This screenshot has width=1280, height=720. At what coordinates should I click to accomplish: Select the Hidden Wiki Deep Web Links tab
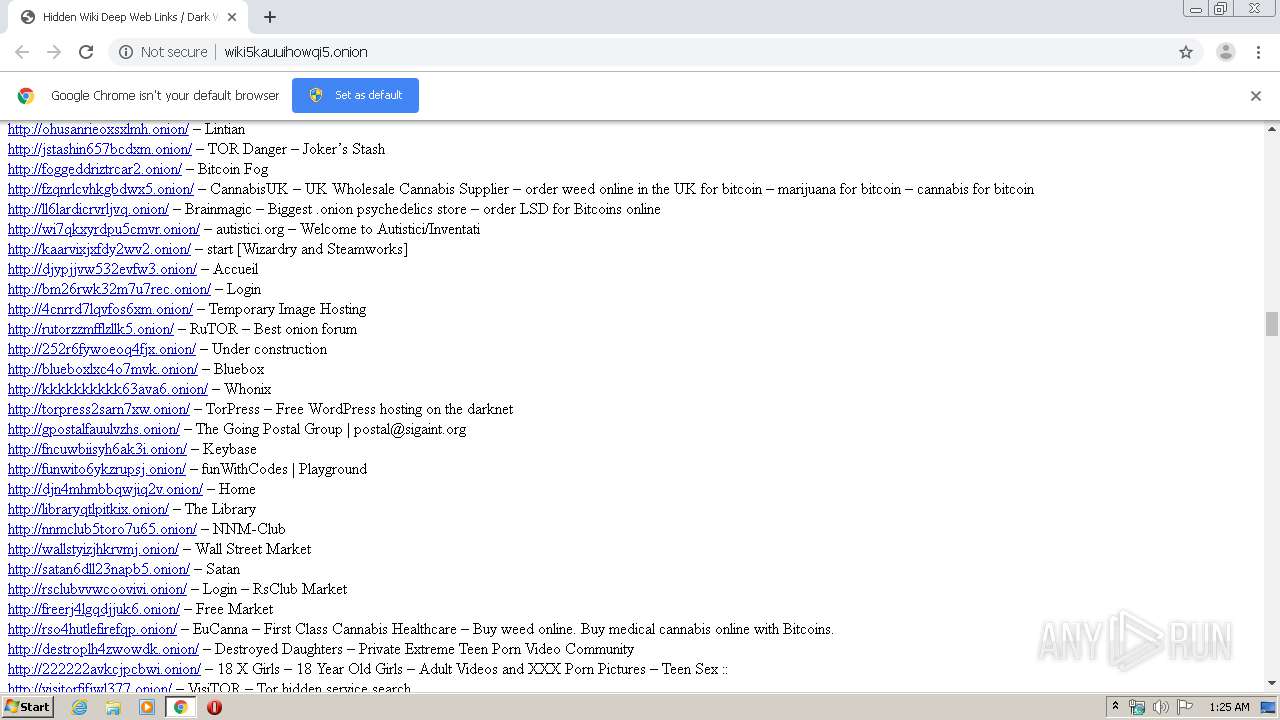tap(127, 17)
